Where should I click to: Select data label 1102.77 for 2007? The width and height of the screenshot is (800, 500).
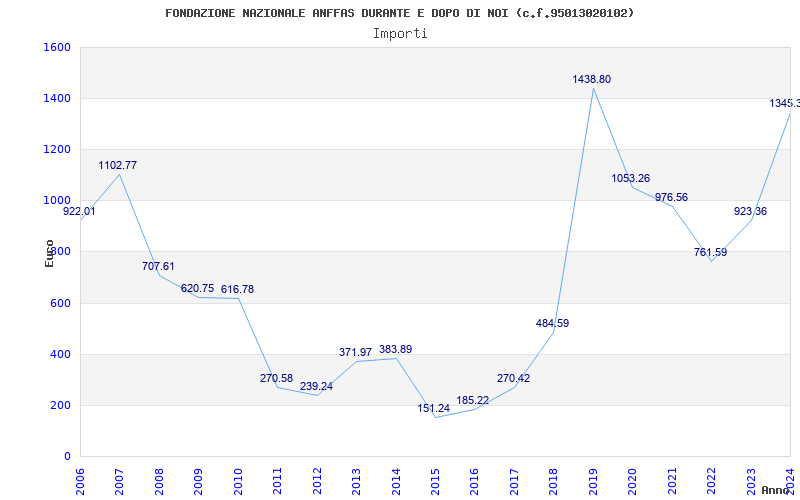pos(117,165)
